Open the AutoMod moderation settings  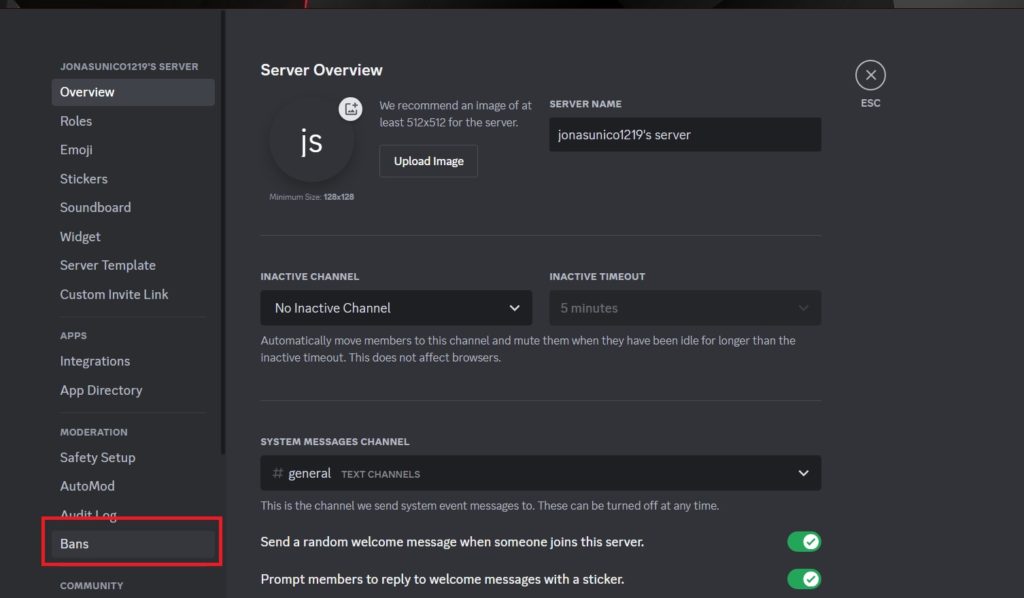coord(88,485)
